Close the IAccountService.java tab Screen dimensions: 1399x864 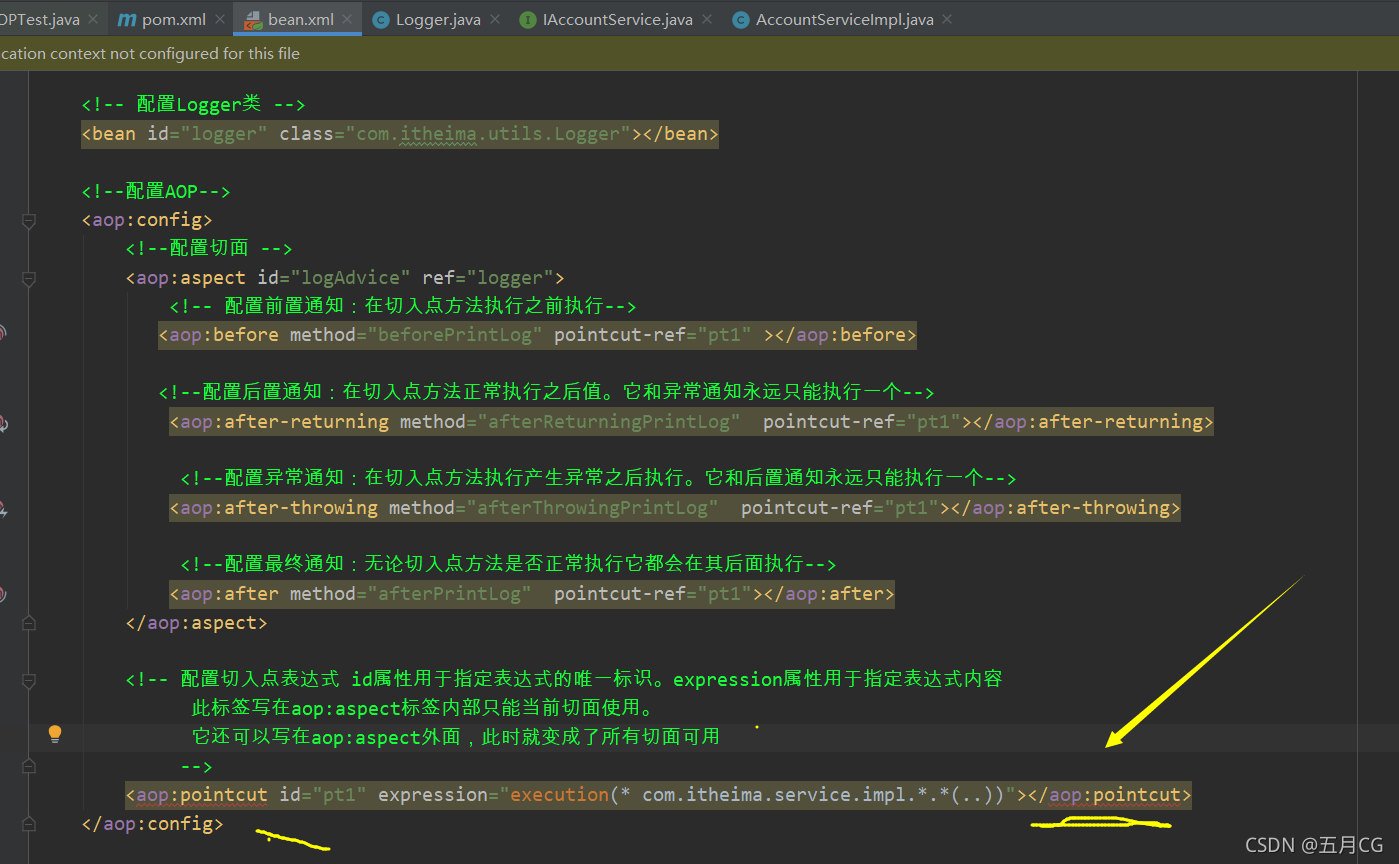click(707, 19)
